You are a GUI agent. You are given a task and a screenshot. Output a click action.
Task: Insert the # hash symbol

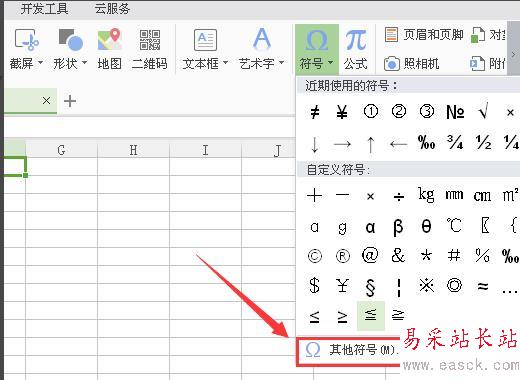click(454, 255)
